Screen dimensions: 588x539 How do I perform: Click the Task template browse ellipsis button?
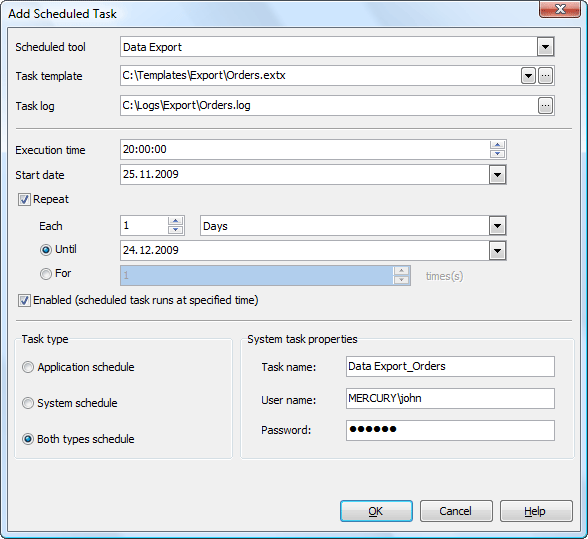pyautogui.click(x=545, y=76)
